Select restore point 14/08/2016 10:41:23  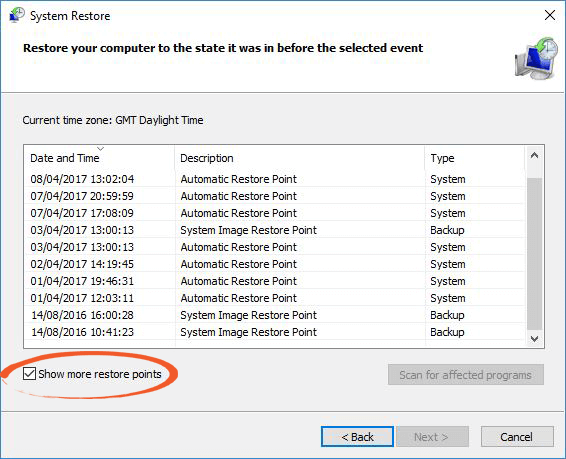(x=275, y=332)
